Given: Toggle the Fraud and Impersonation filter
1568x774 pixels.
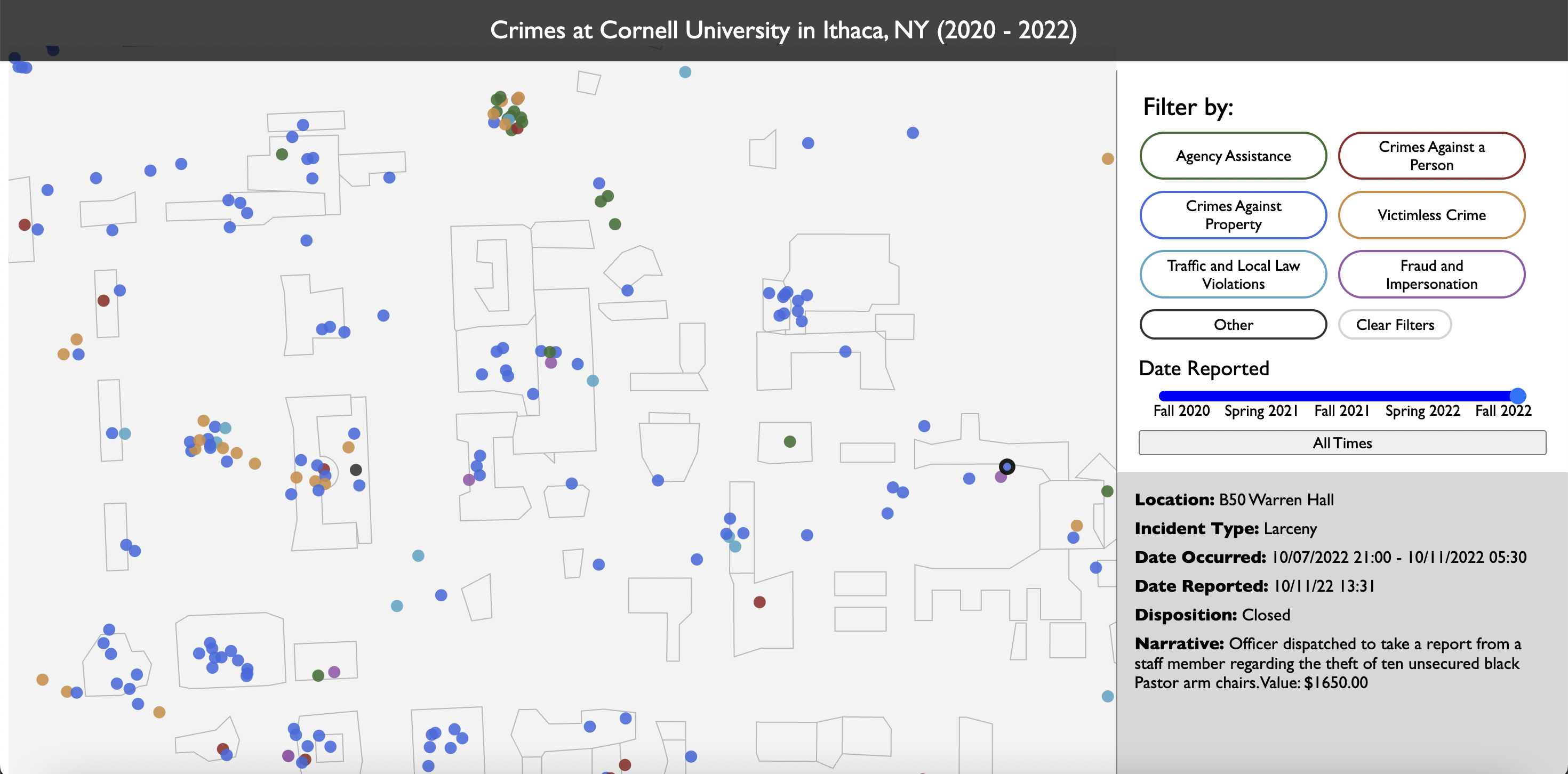Looking at the screenshot, I should point(1431,275).
